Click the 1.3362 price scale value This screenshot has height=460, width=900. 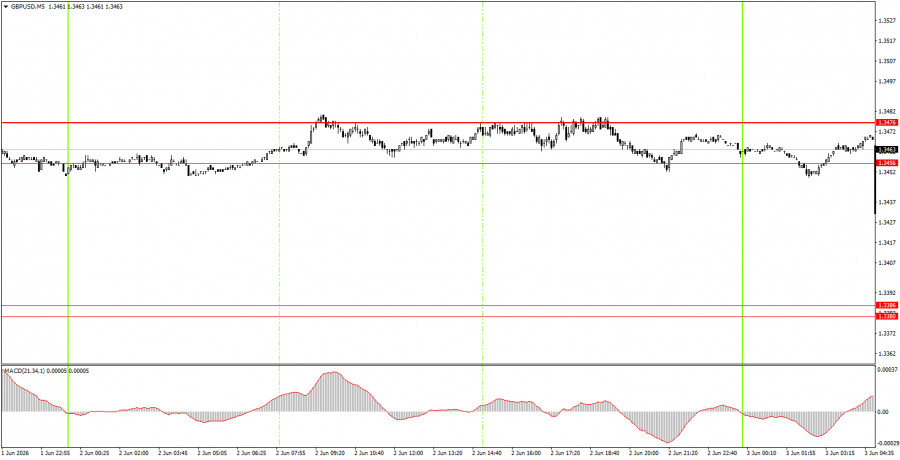(887, 353)
